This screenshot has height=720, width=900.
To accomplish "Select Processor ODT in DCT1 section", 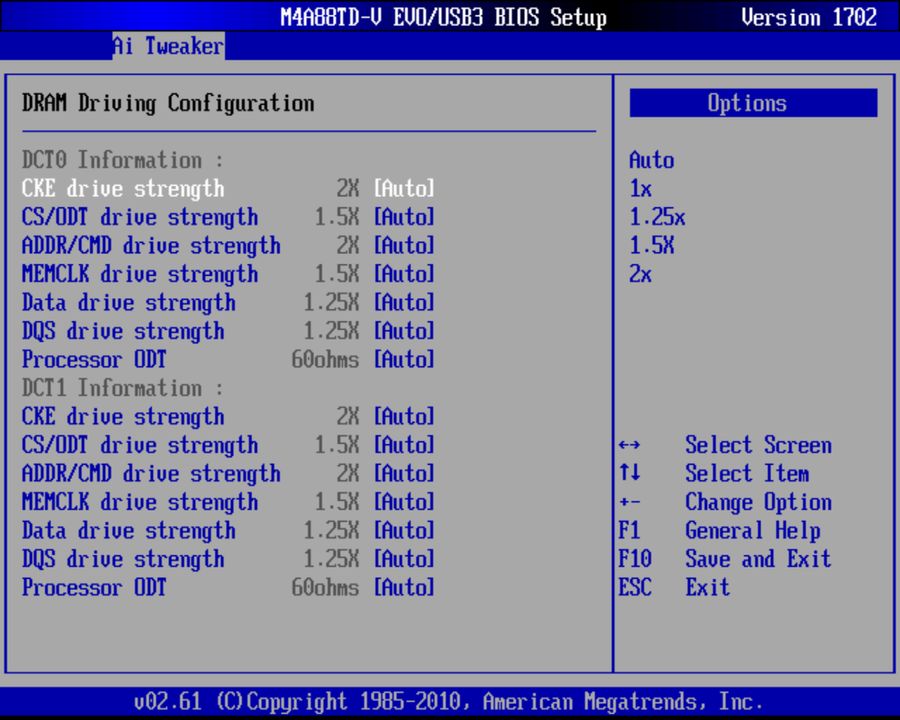I will pos(94,587).
